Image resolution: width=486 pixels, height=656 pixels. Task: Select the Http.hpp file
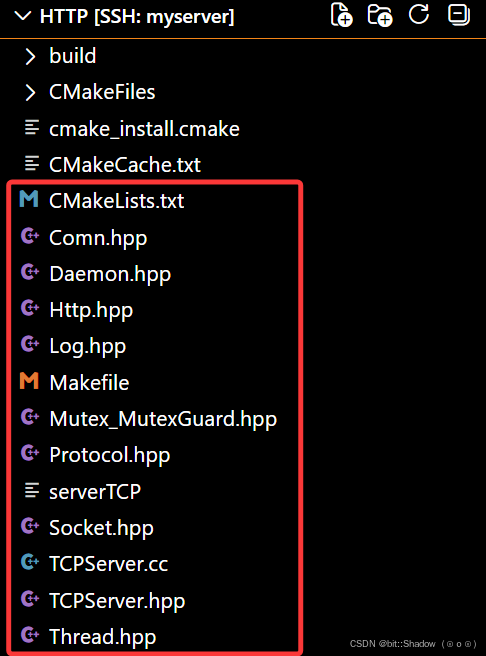click(91, 310)
